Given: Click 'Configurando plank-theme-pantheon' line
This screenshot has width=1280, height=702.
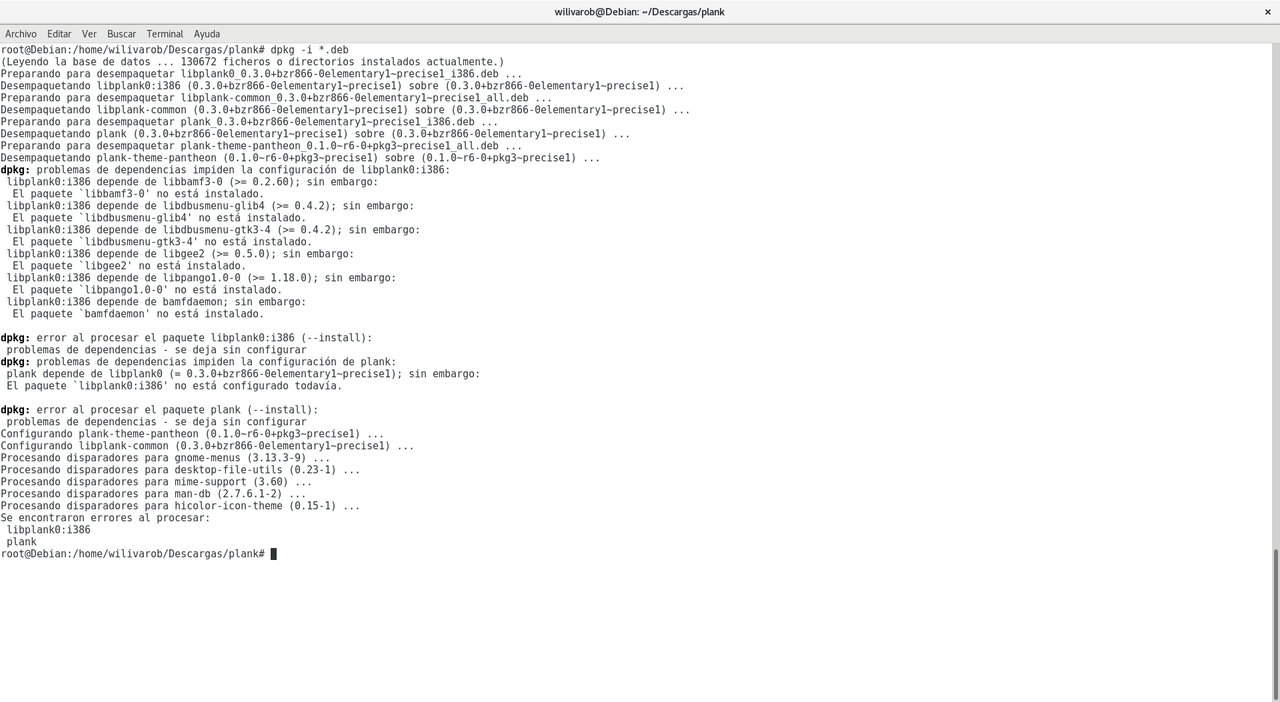Looking at the screenshot, I should pos(193,434).
